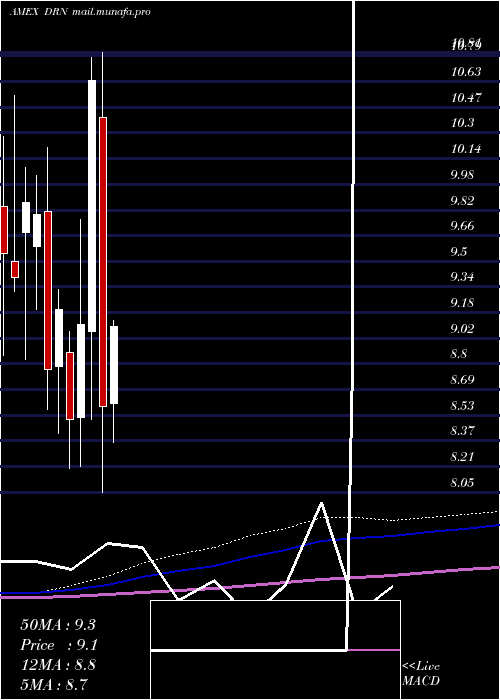The width and height of the screenshot is (500, 700).
Task: Click the 12MA : 8.8 legend value
Action: click(x=58, y=664)
